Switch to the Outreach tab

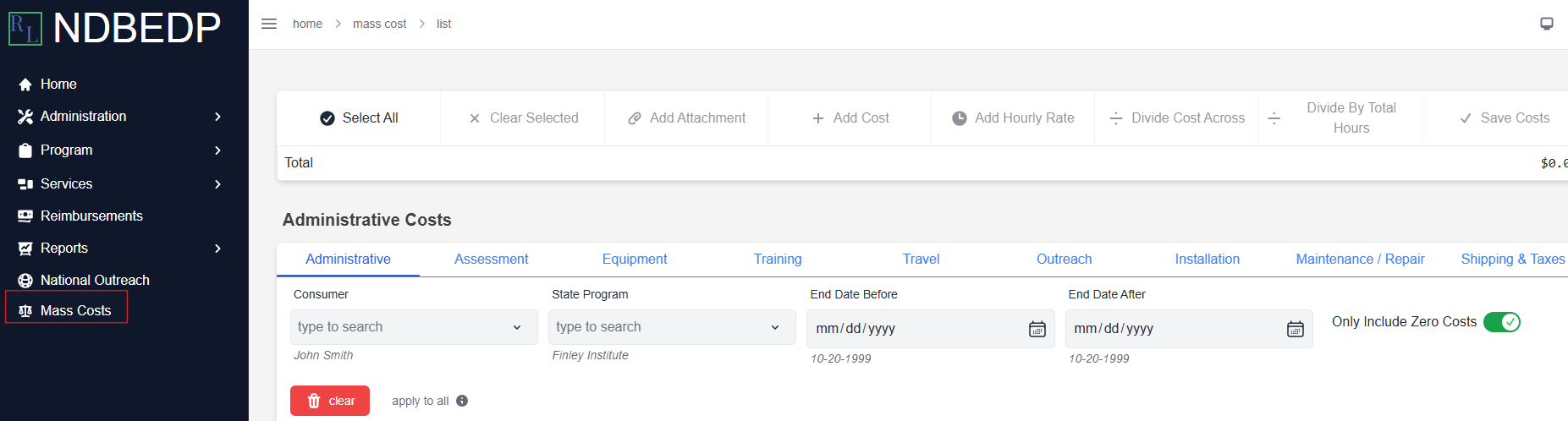coord(1065,260)
